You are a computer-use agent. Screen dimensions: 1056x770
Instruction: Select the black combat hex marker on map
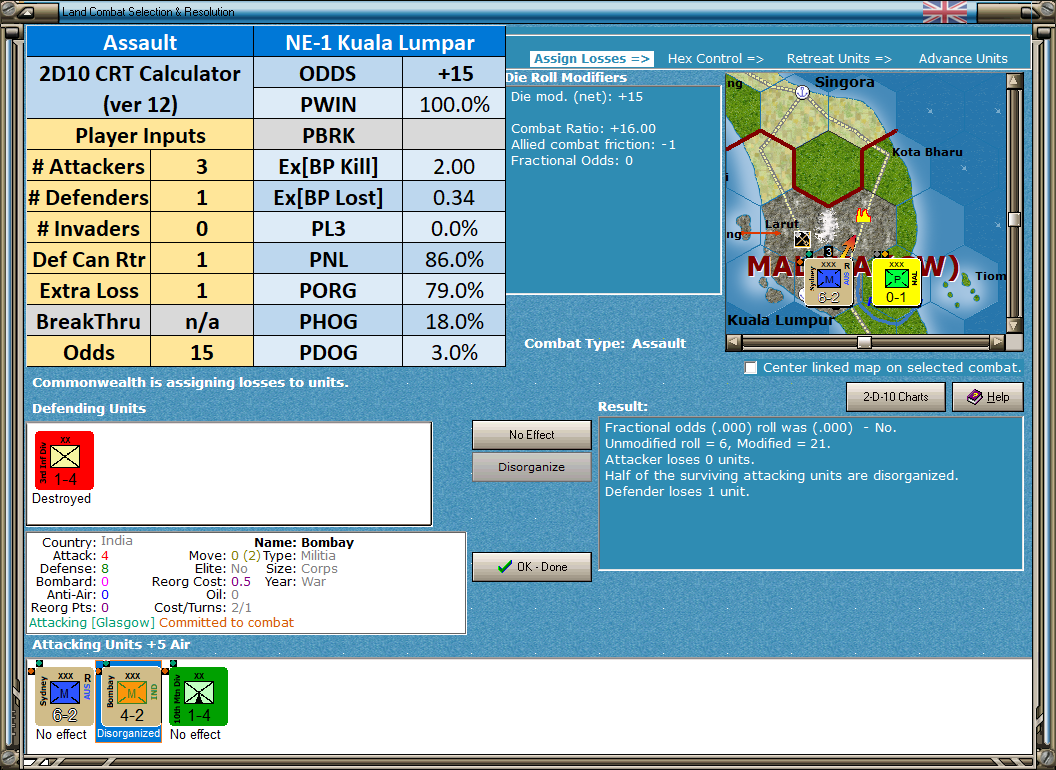pyautogui.click(x=803, y=238)
